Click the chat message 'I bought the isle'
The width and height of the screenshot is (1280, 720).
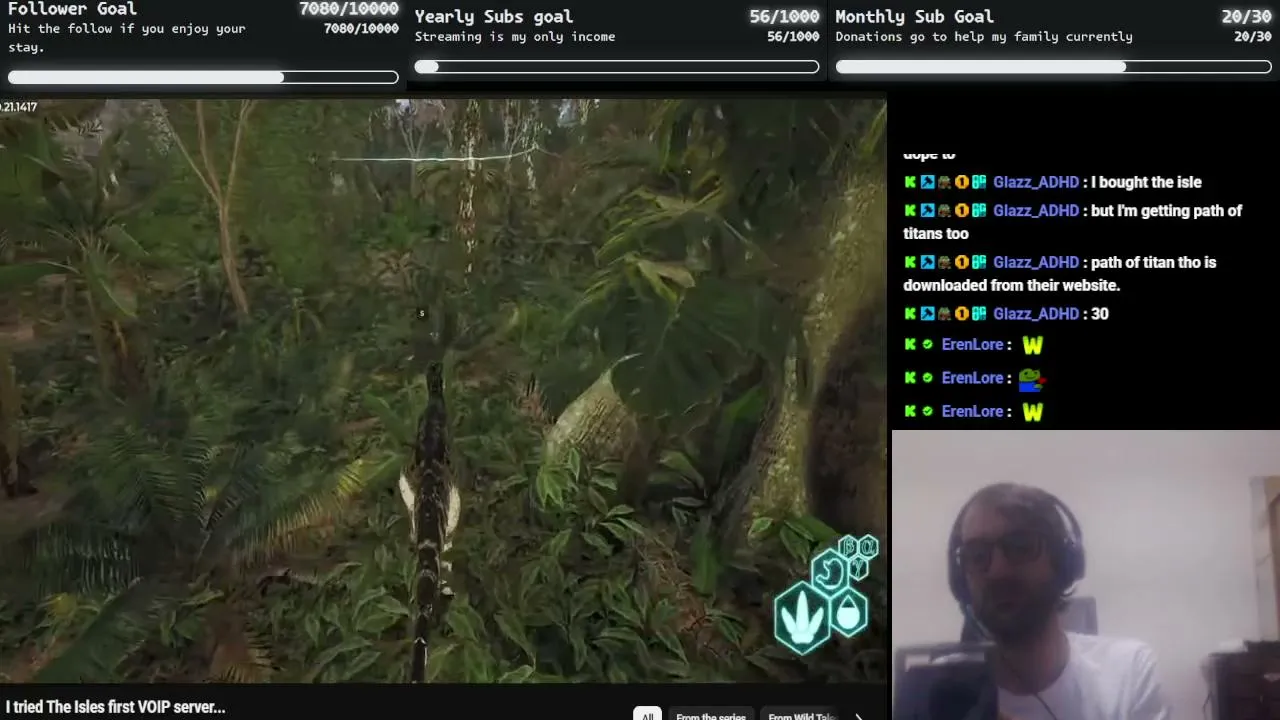point(1147,182)
